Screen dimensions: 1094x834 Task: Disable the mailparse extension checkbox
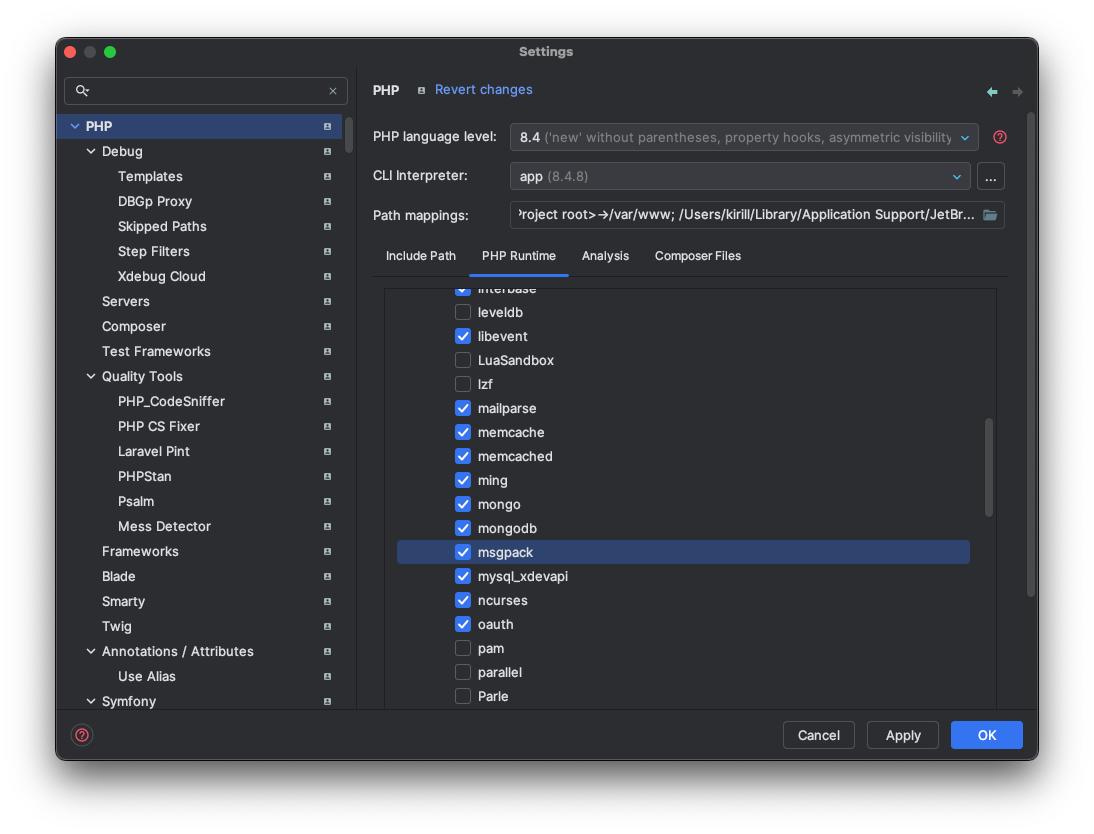(463, 408)
